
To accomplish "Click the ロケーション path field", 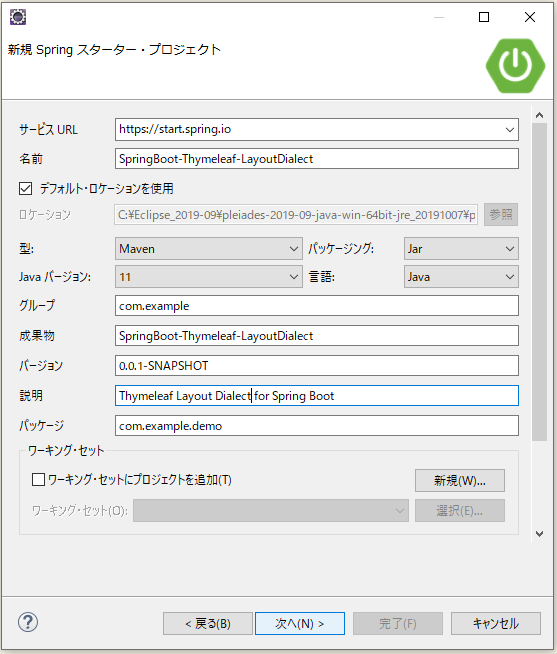I will tap(296, 215).
